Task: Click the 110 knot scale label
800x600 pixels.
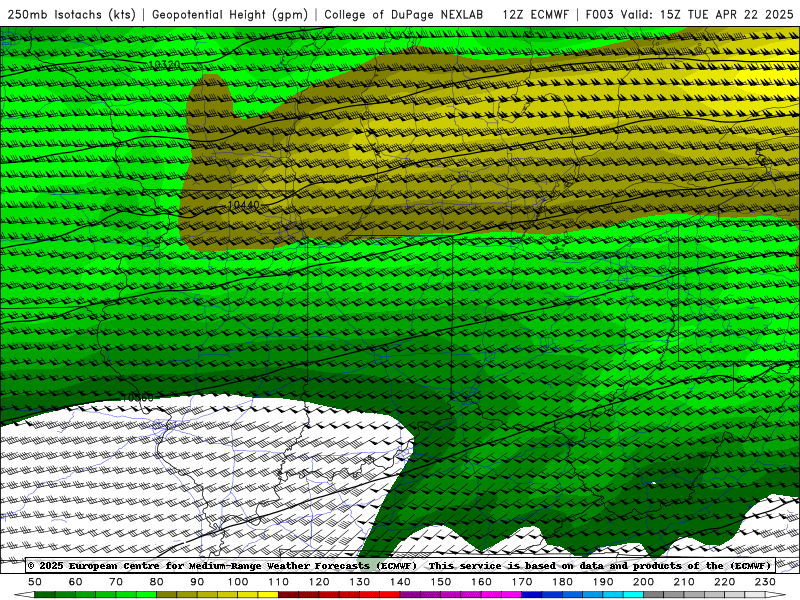Action: coord(279,582)
